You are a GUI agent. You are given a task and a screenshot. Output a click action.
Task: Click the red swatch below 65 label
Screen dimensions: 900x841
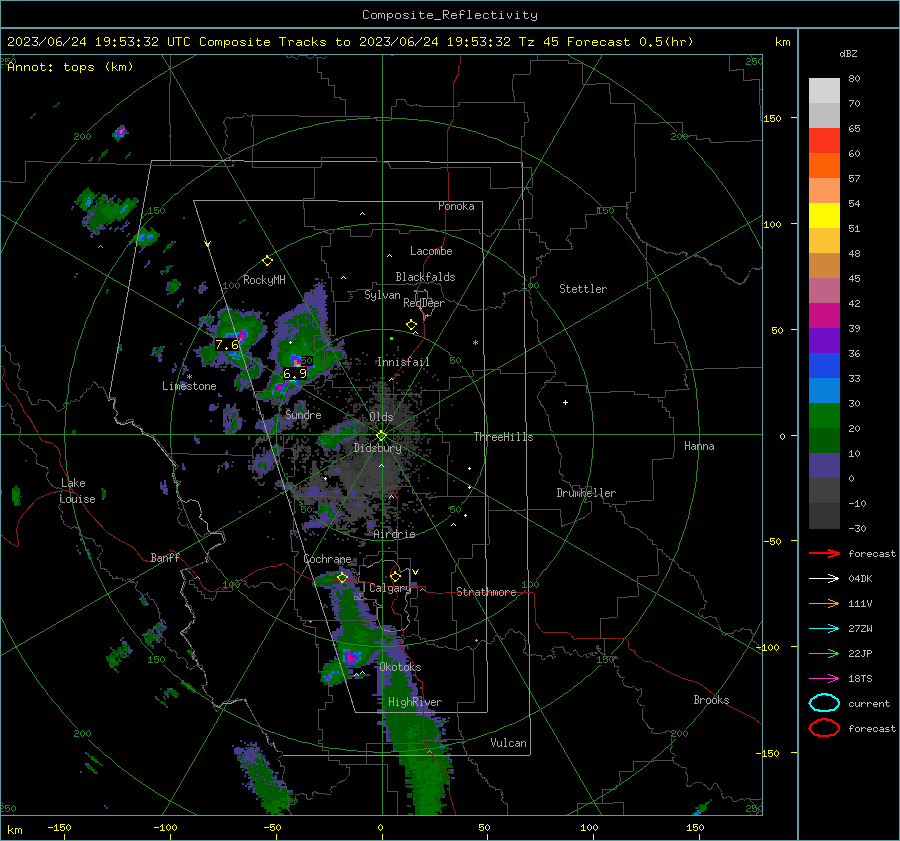824,141
